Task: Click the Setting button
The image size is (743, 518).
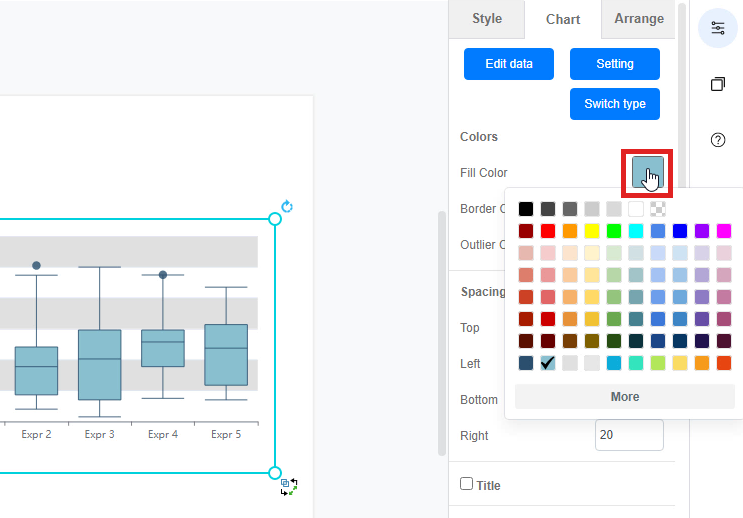Action: (615, 64)
